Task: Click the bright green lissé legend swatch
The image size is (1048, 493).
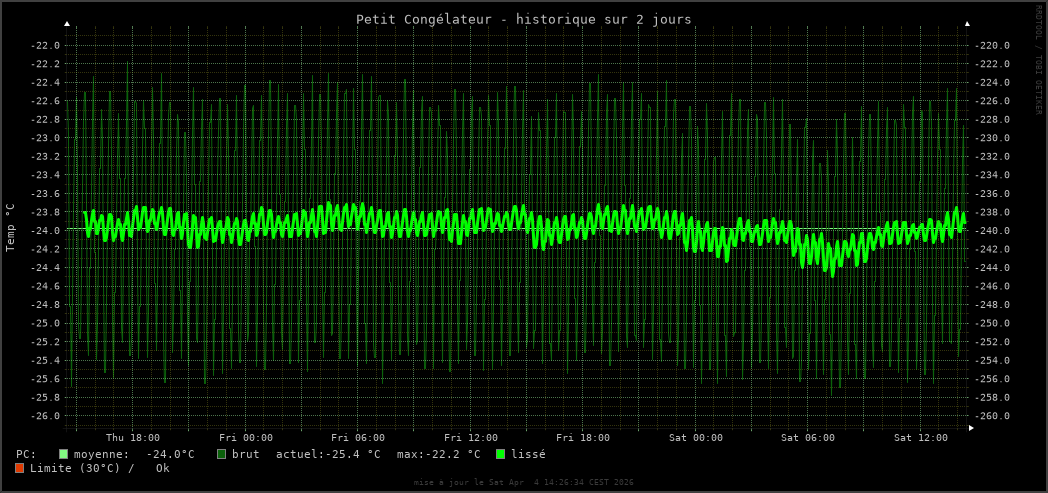Action: (501, 454)
